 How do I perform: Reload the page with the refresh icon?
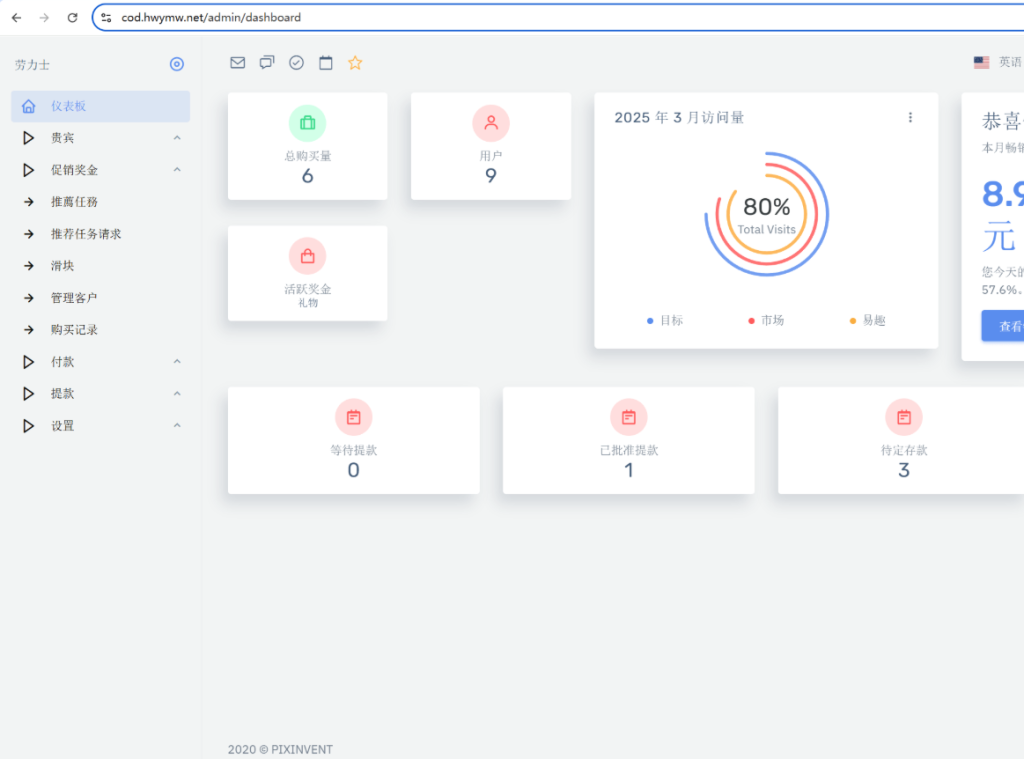[72, 18]
